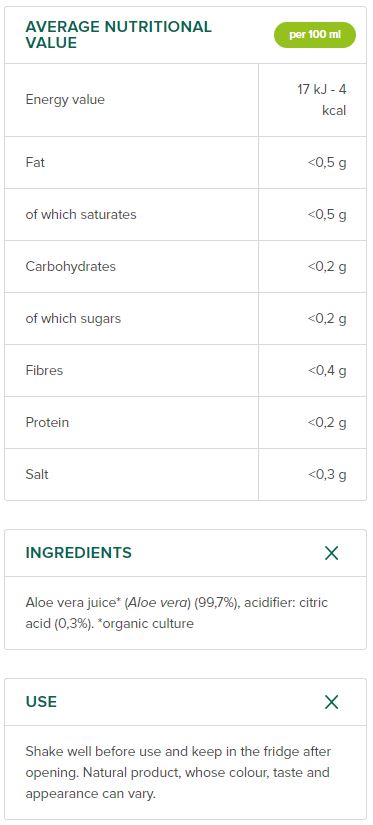Toggle the Use section header

pyautogui.click(x=185, y=702)
